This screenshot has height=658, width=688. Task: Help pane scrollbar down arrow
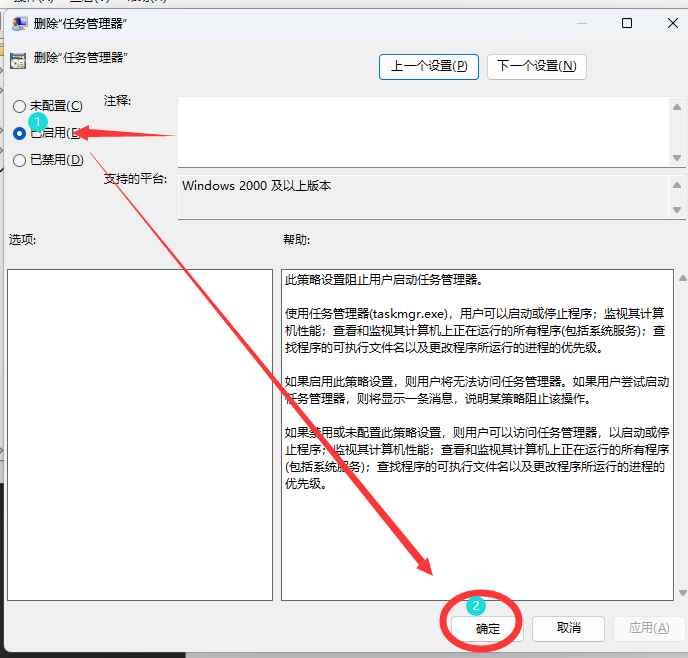683,593
